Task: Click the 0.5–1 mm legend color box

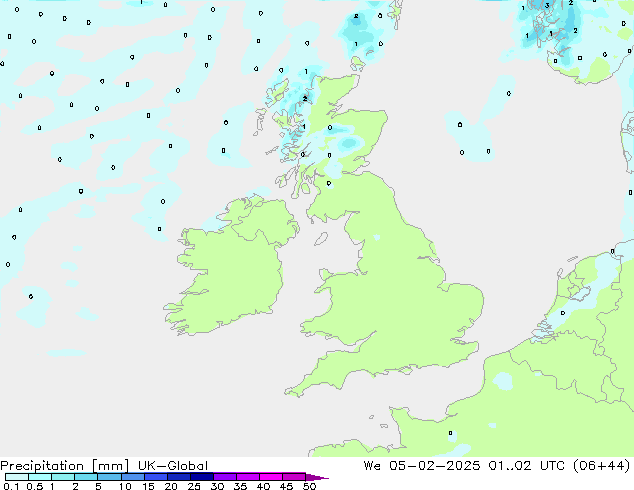Action: (x=40, y=477)
